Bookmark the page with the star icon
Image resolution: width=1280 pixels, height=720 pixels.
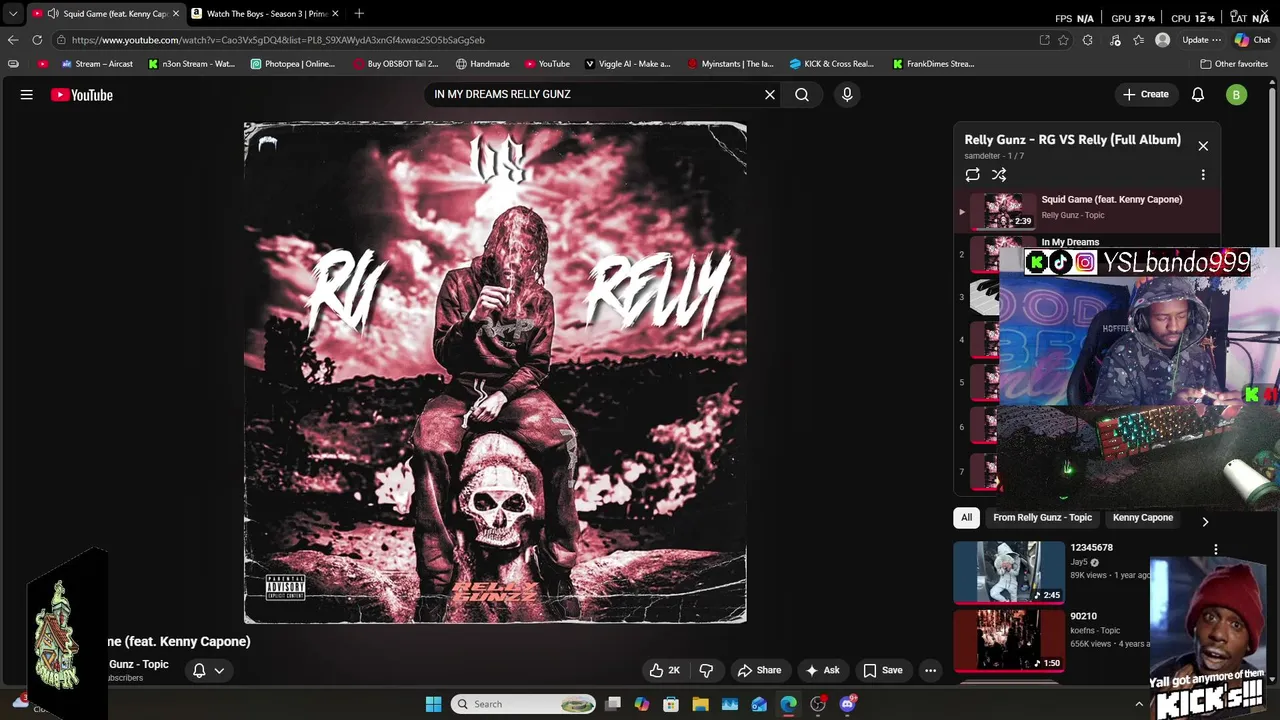point(1064,40)
